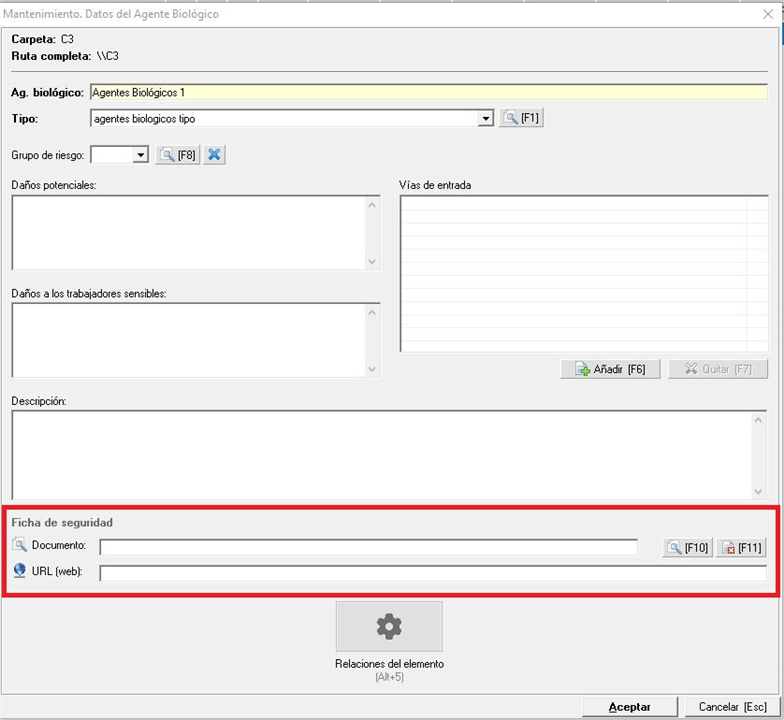
Task: Click trabajadores sensibles scrollbar down arrow
Action: (372, 369)
